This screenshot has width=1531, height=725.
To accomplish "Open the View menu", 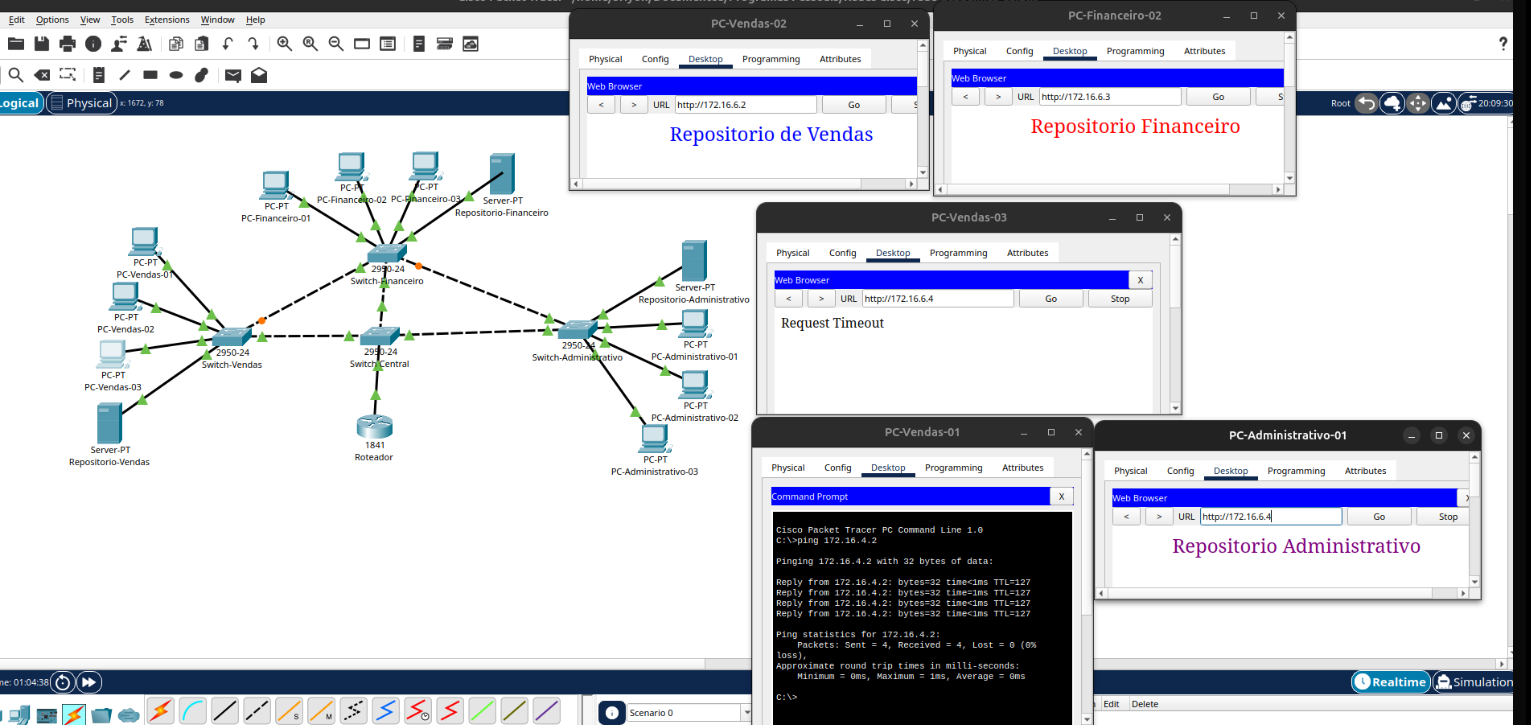I will pyautogui.click(x=90, y=20).
